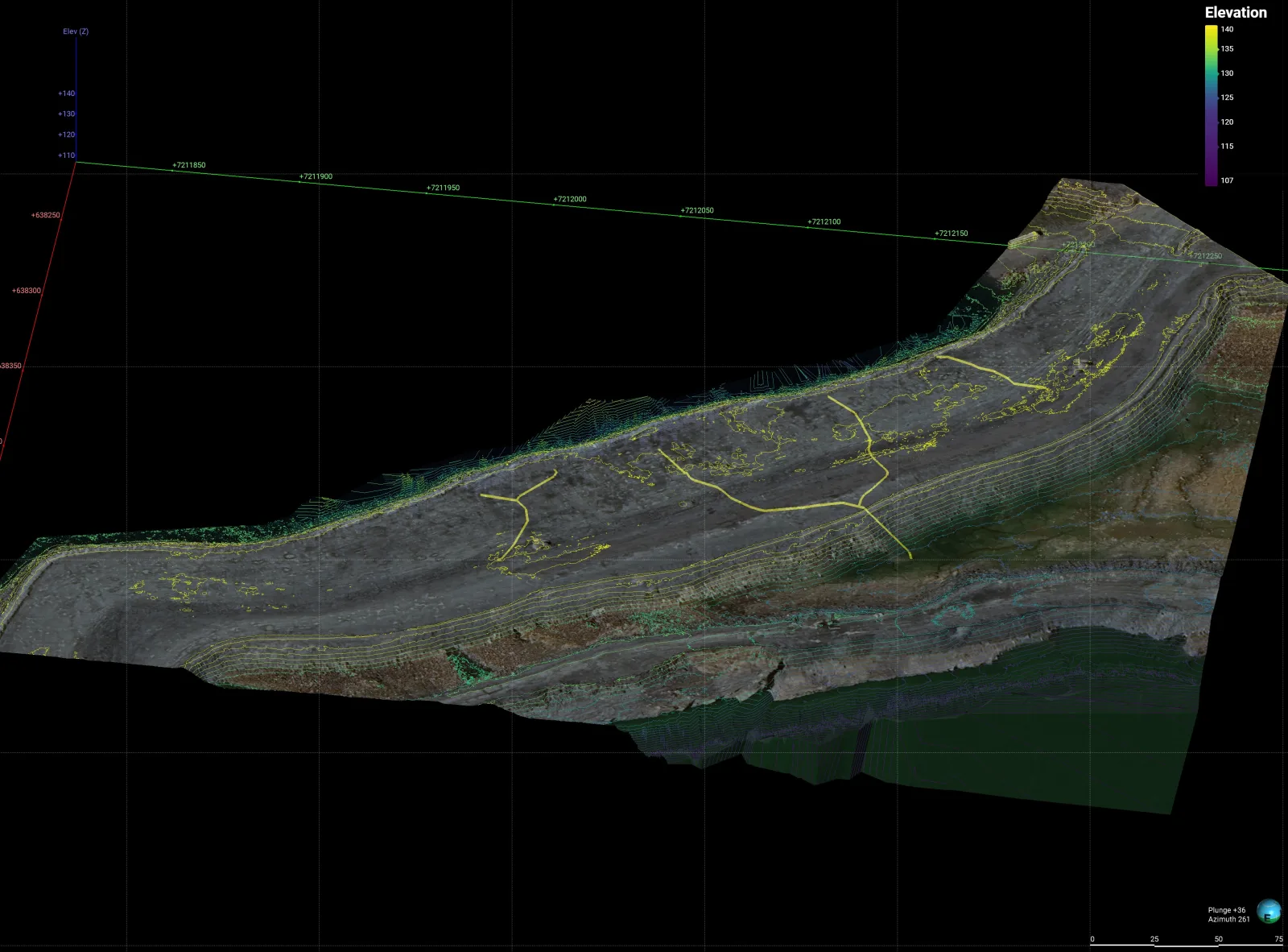
Task: Click the 50 mark on scale bar
Action: coord(1218,939)
